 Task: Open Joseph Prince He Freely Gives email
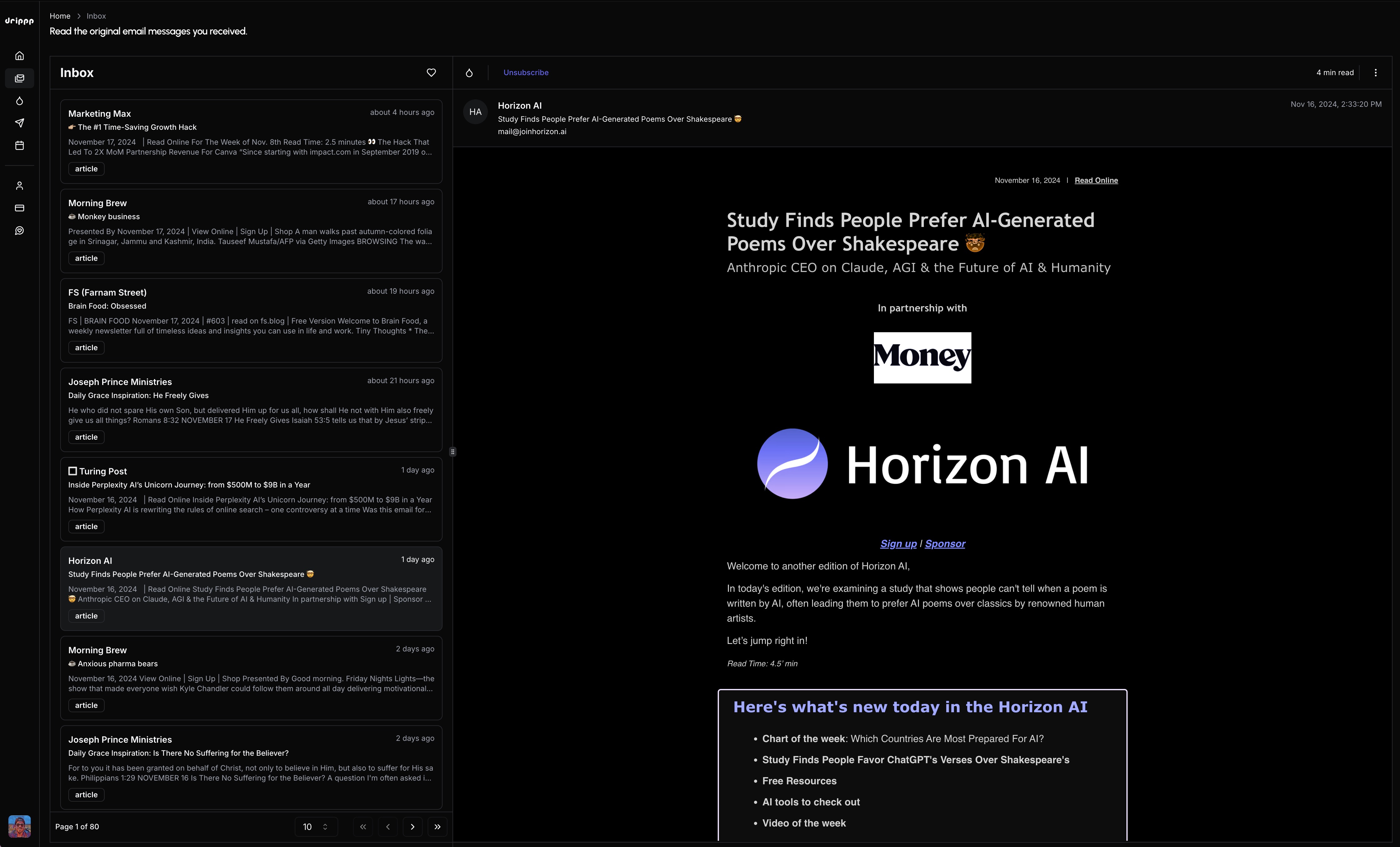[251, 410]
